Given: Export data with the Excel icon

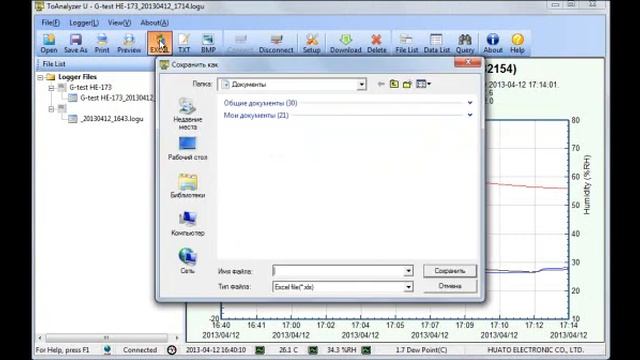Looking at the screenshot, I should [160, 43].
